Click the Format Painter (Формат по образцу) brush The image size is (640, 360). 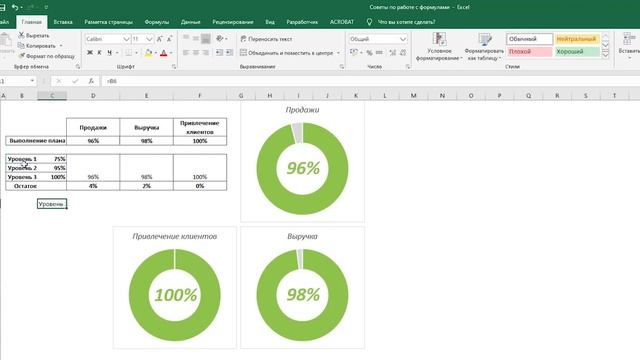tap(21, 56)
